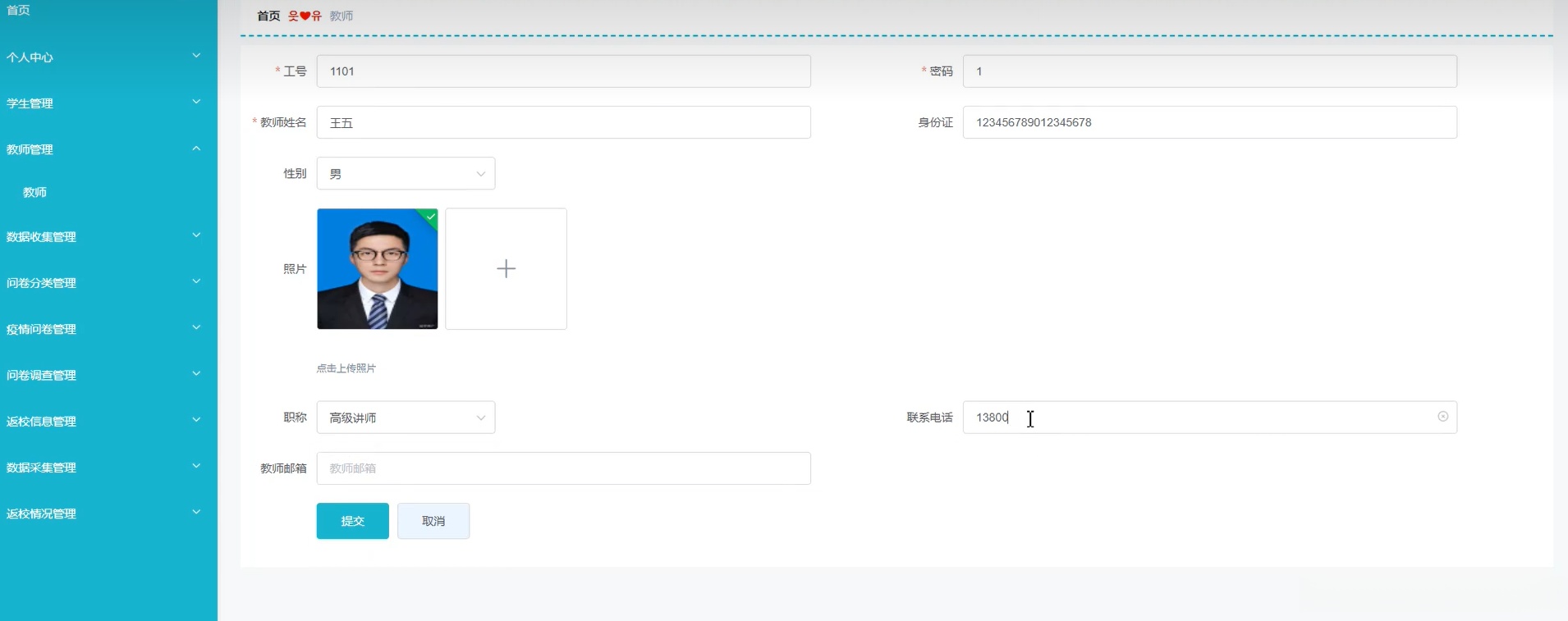Image resolution: width=1568 pixels, height=621 pixels.
Task: Open the 职称 dropdown showing 高级讲师
Action: [406, 418]
